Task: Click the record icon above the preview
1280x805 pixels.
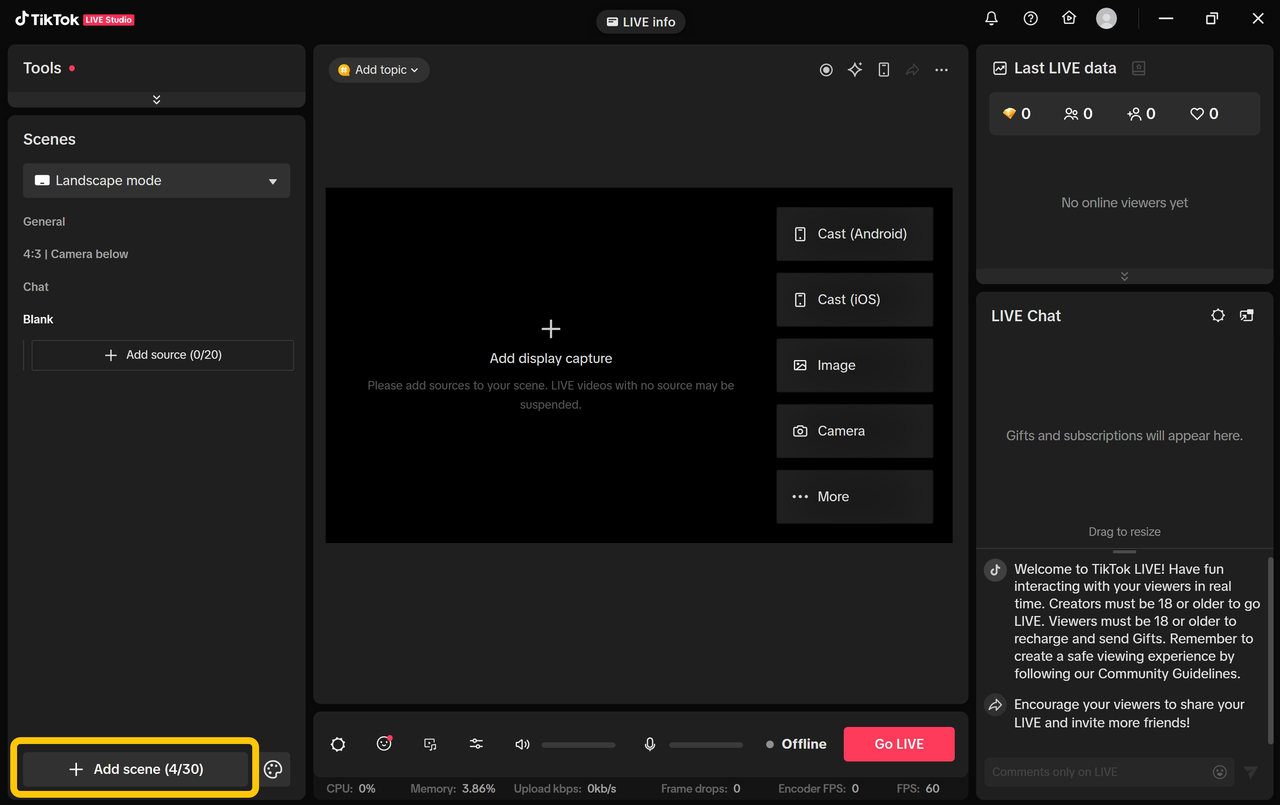Action: 826,70
